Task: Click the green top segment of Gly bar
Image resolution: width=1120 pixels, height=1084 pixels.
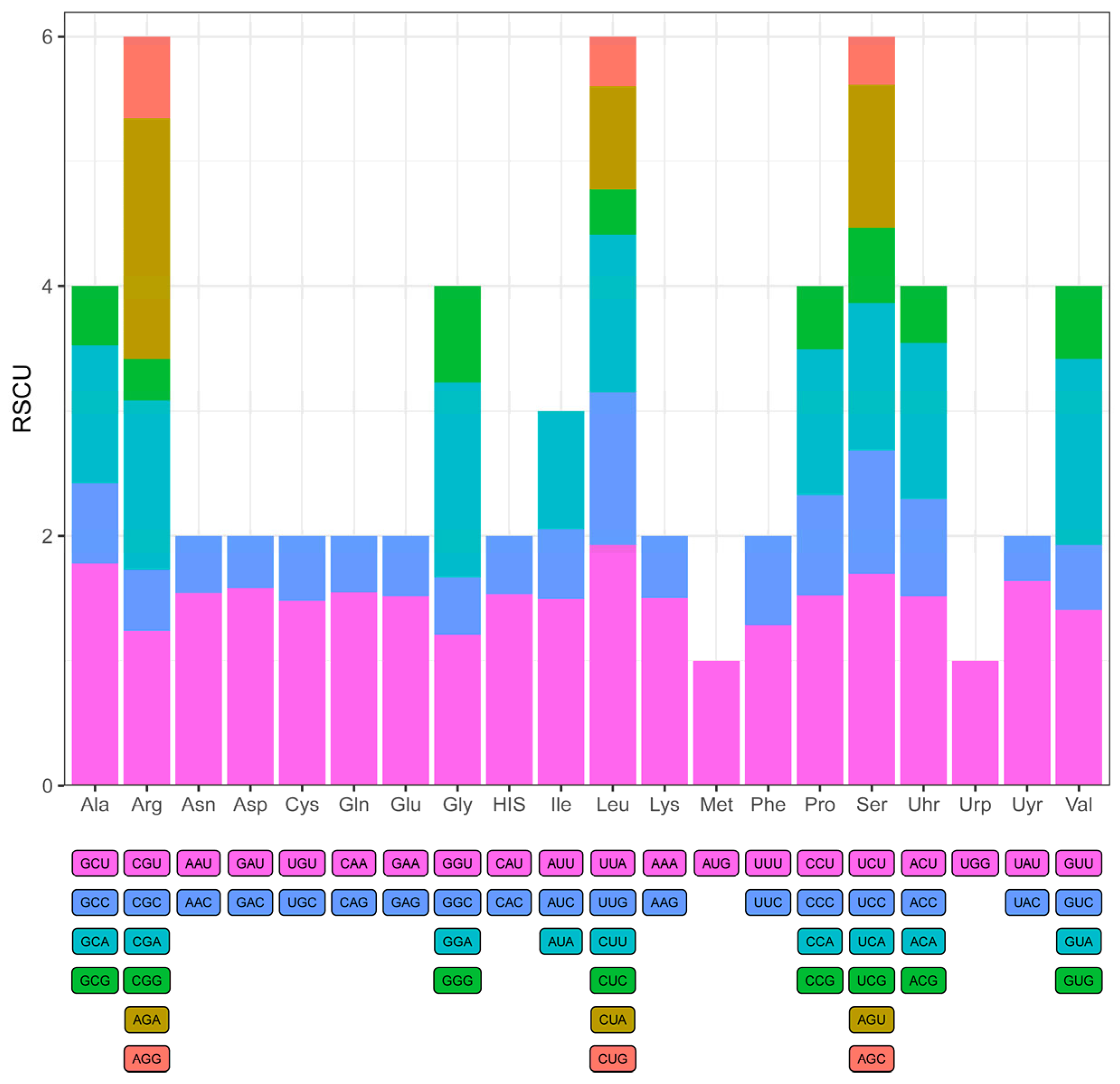Action: pyautogui.click(x=457, y=334)
